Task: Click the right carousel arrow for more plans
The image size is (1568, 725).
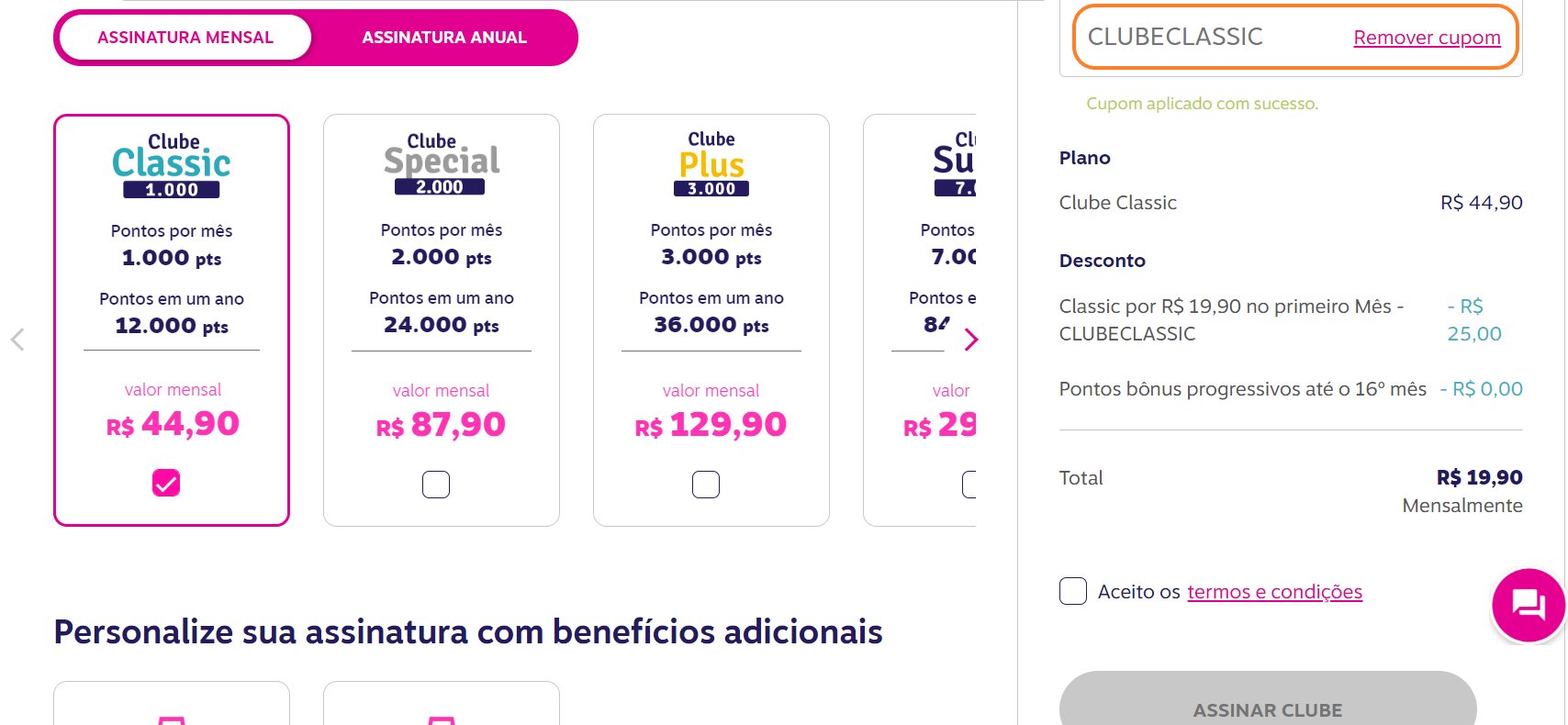Action: [x=971, y=340]
